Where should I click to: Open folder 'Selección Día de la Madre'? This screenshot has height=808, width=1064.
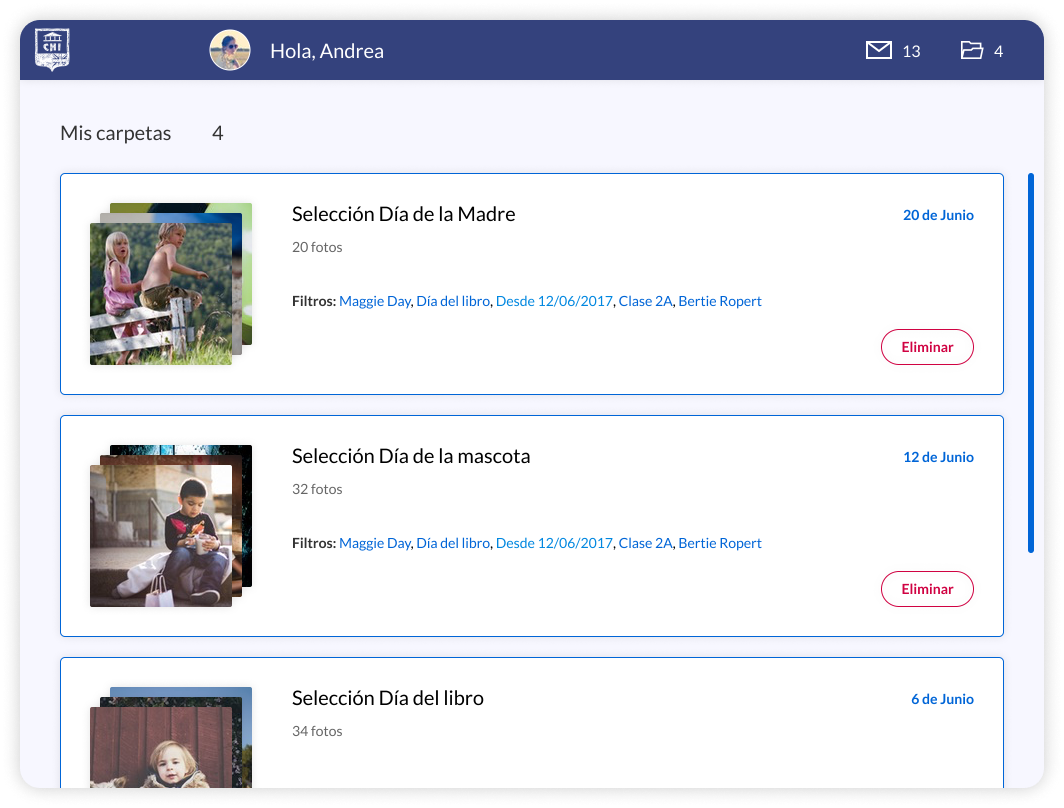(404, 214)
